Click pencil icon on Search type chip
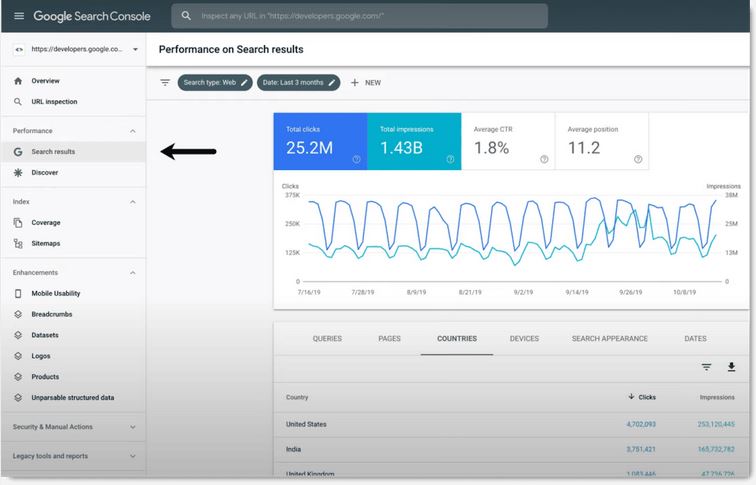The width and height of the screenshot is (756, 485). pos(244,83)
